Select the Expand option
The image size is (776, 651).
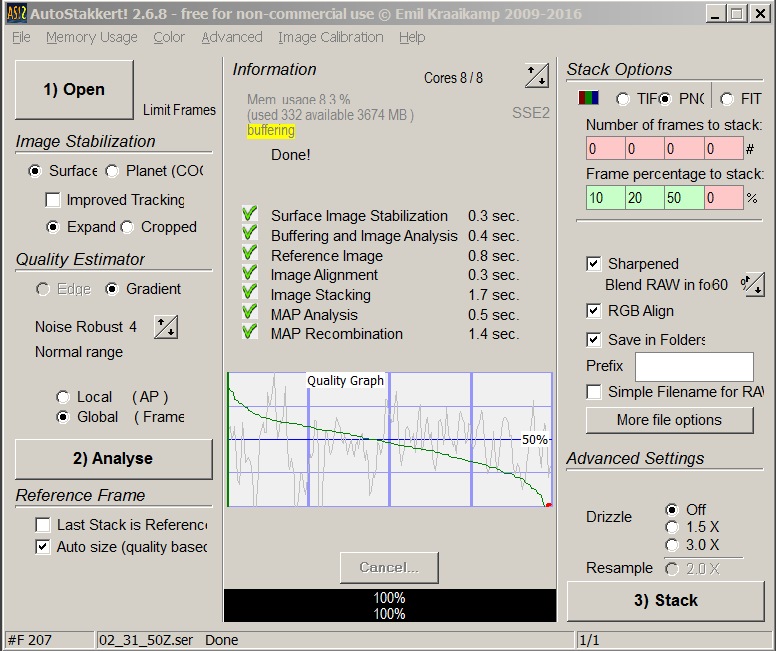(52, 227)
